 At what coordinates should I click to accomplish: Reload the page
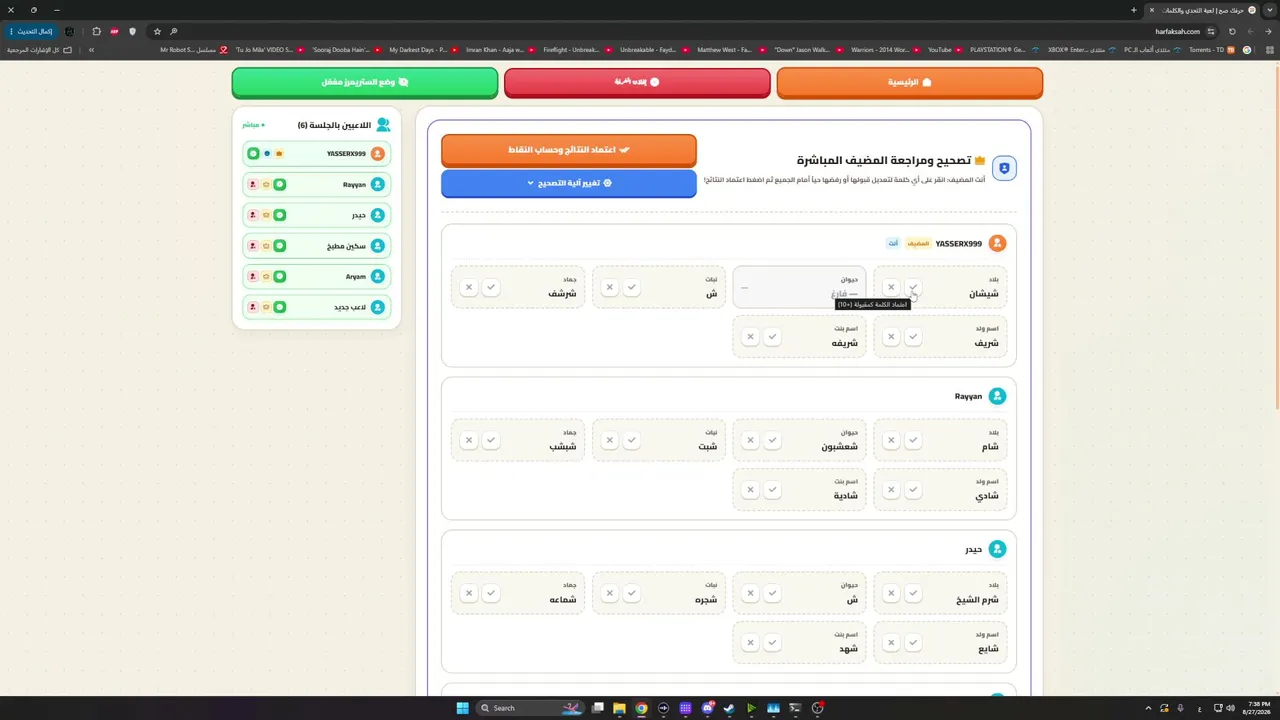coord(1232,31)
